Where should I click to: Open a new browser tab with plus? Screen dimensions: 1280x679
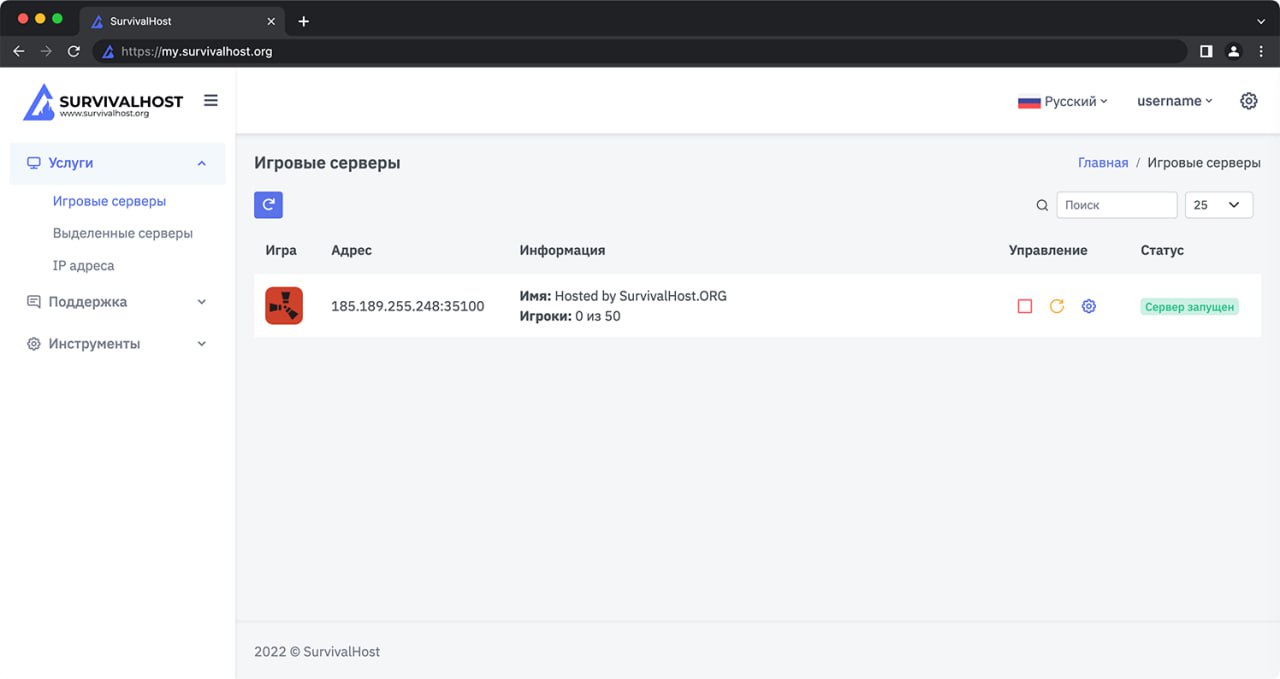click(x=304, y=21)
